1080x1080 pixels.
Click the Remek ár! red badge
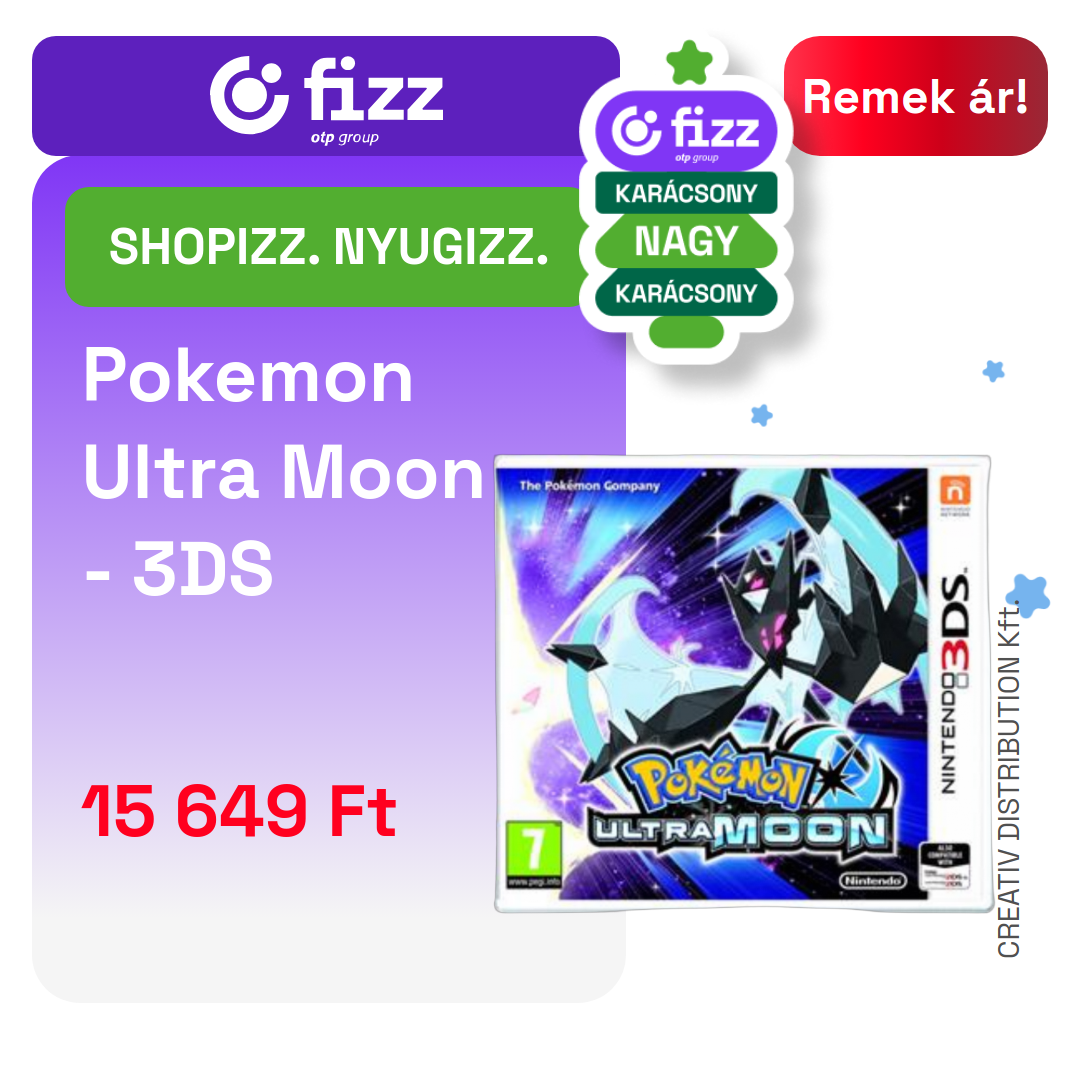coord(915,96)
